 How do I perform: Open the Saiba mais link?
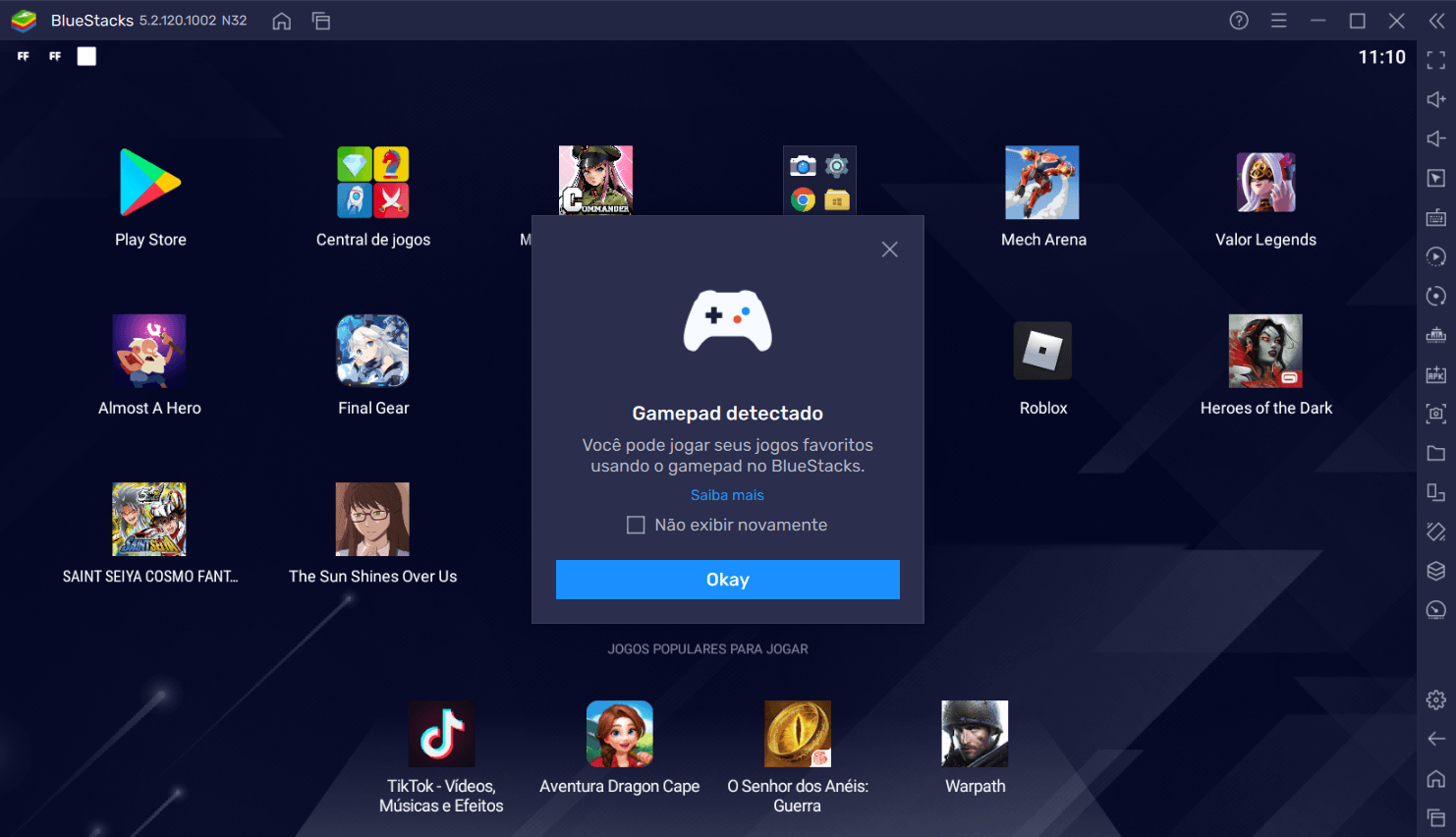pyautogui.click(x=727, y=495)
